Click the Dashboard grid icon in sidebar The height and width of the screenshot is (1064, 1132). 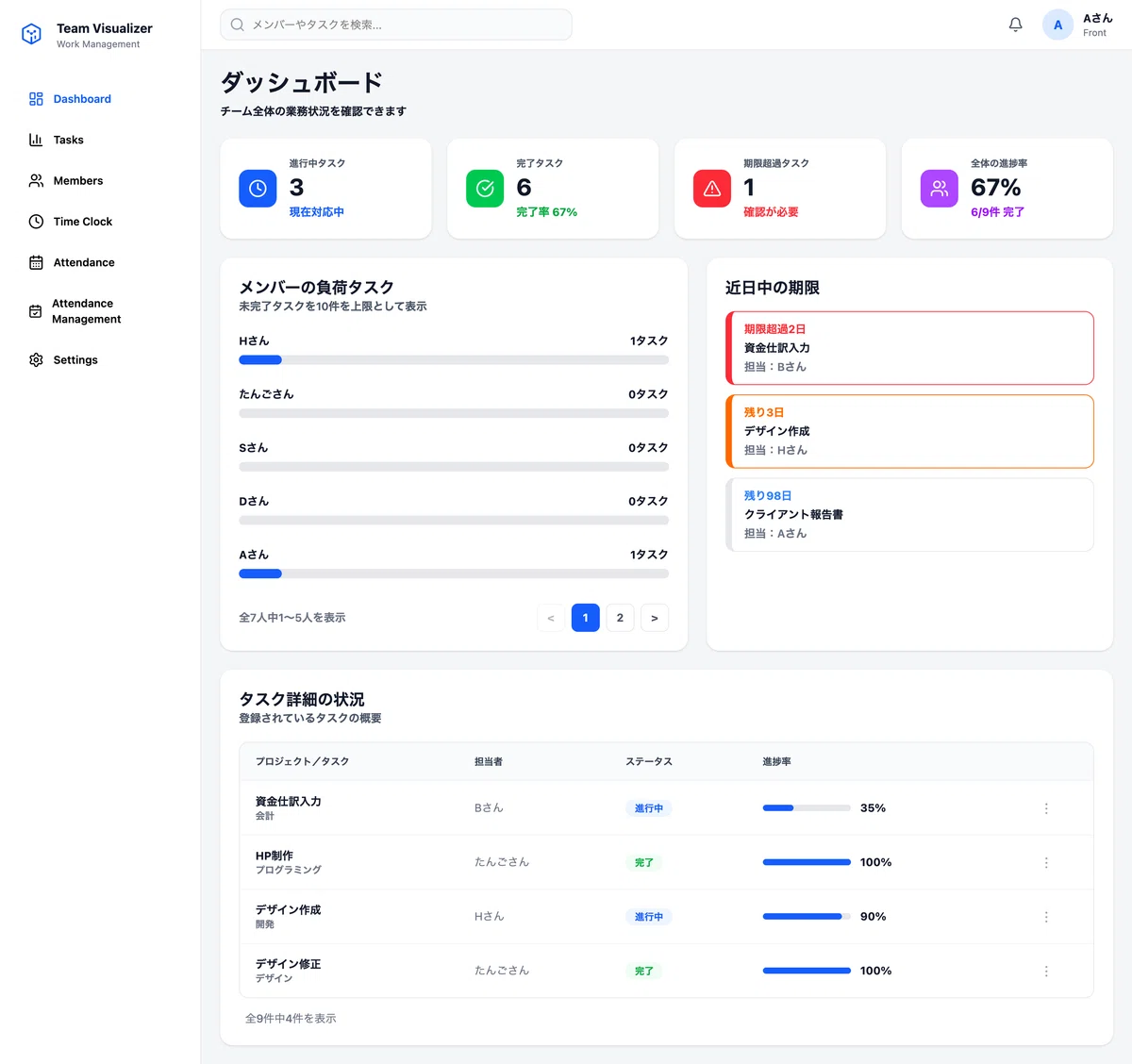pyautogui.click(x=36, y=99)
